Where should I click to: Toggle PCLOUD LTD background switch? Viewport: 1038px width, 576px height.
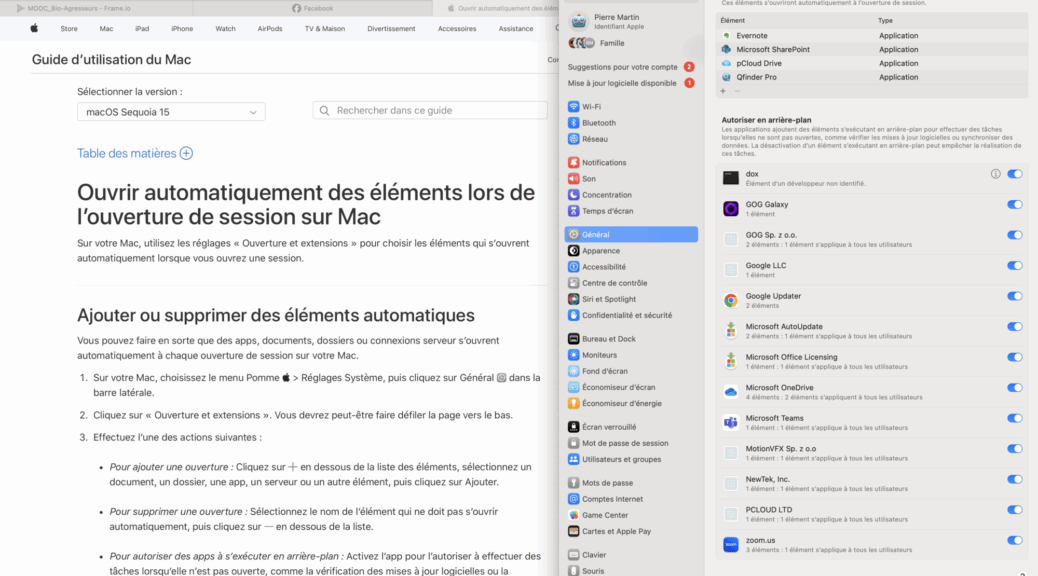[x=1015, y=510]
